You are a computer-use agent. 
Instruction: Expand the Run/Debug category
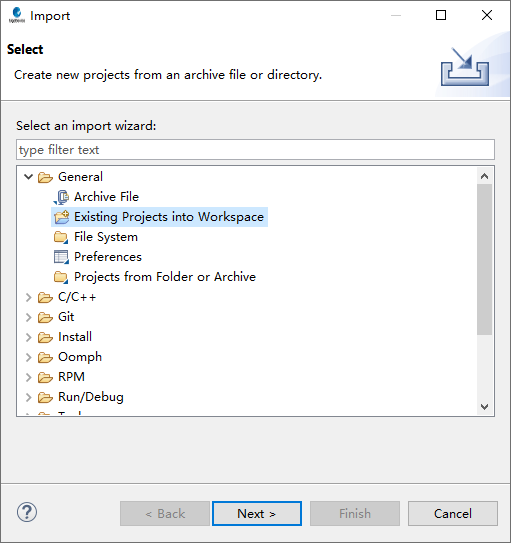(28, 397)
